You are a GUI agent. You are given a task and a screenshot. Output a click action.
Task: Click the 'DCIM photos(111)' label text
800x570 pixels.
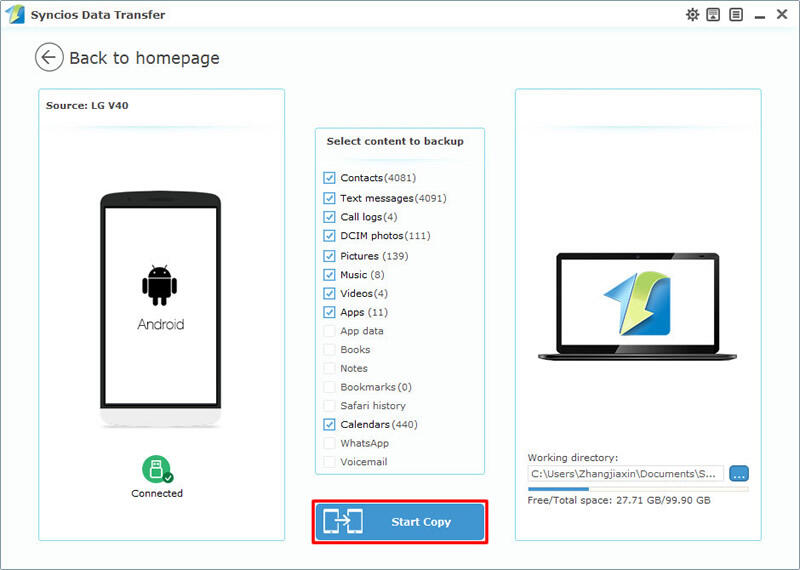pyautogui.click(x=385, y=236)
